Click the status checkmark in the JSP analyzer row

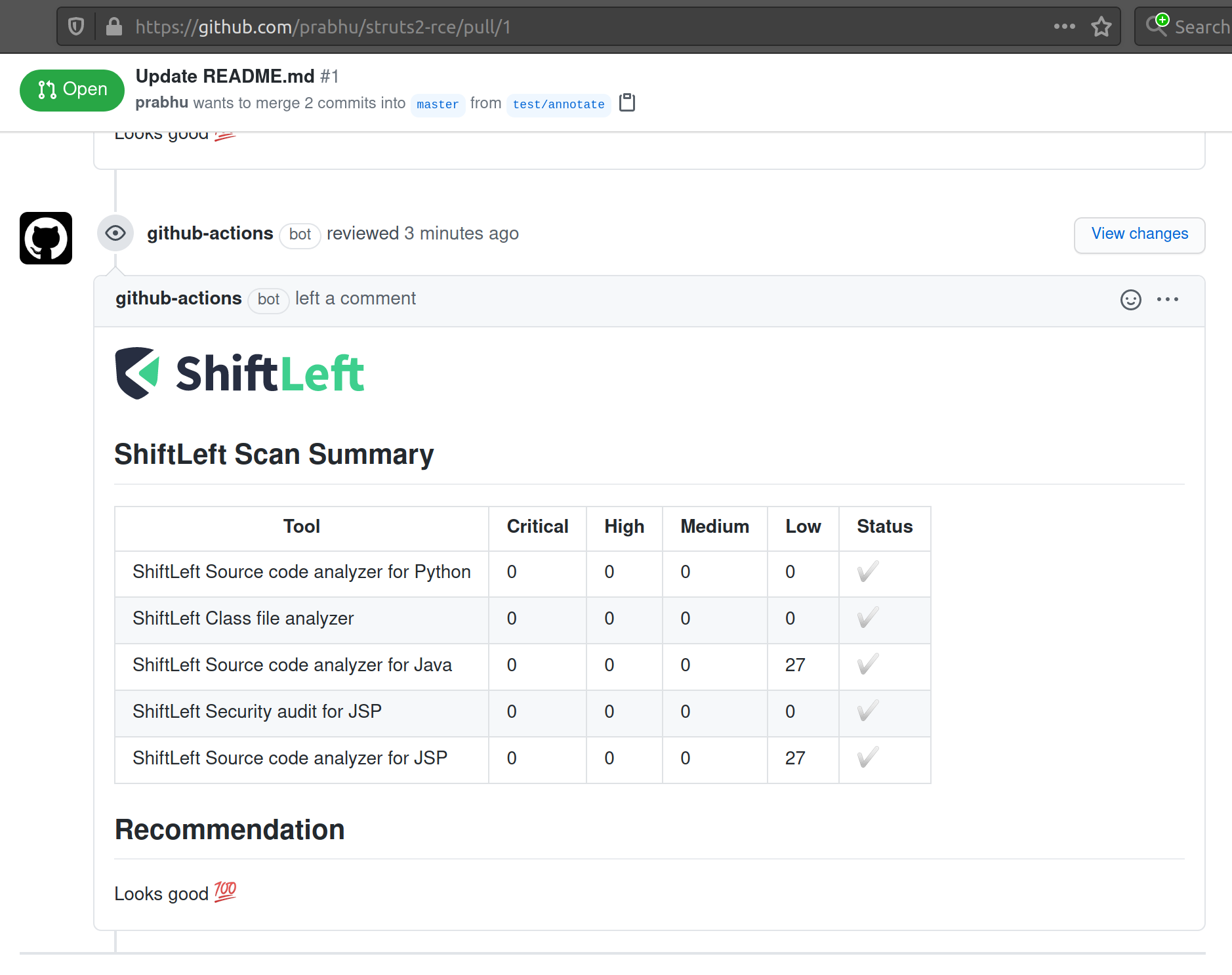[x=868, y=758]
